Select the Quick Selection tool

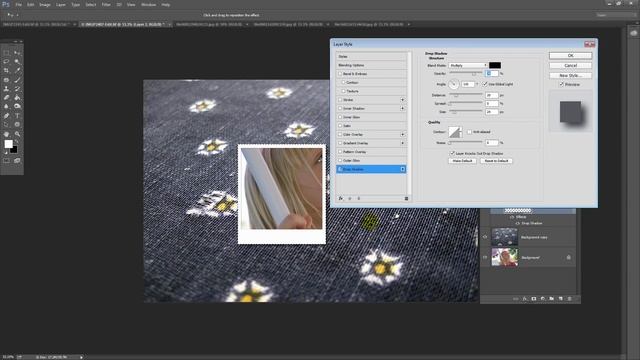click(17, 62)
